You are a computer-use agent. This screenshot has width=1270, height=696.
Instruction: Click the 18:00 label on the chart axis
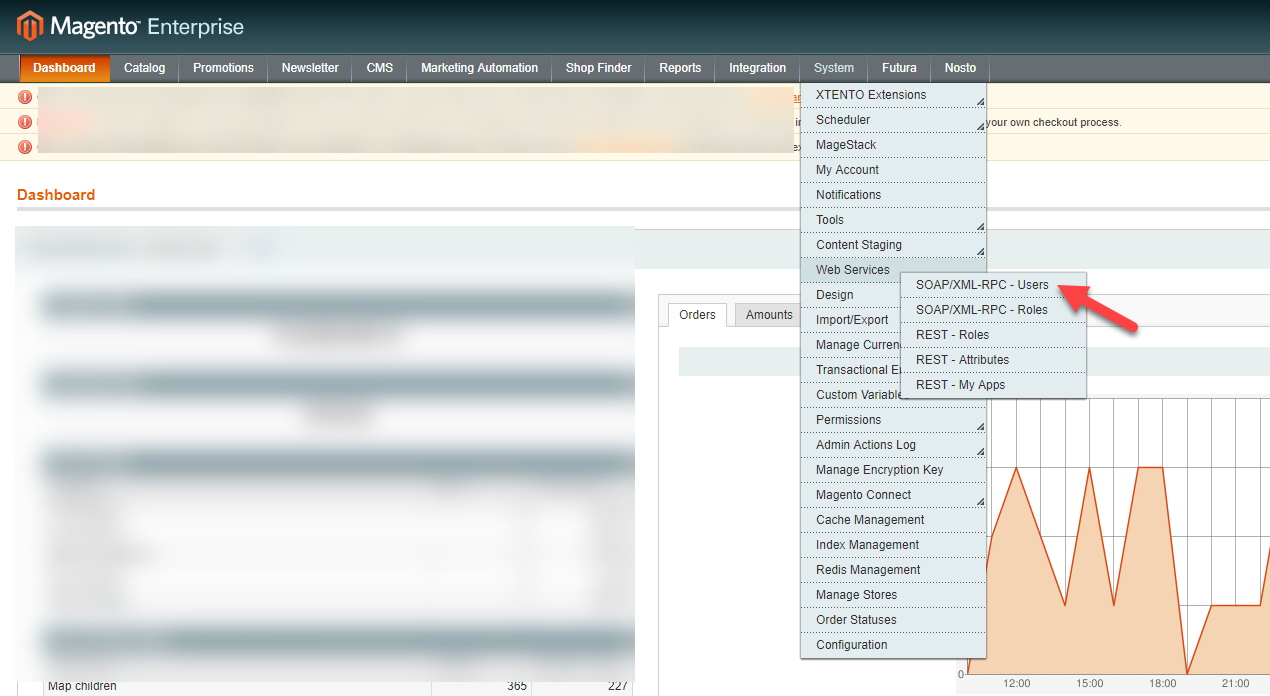1163,684
